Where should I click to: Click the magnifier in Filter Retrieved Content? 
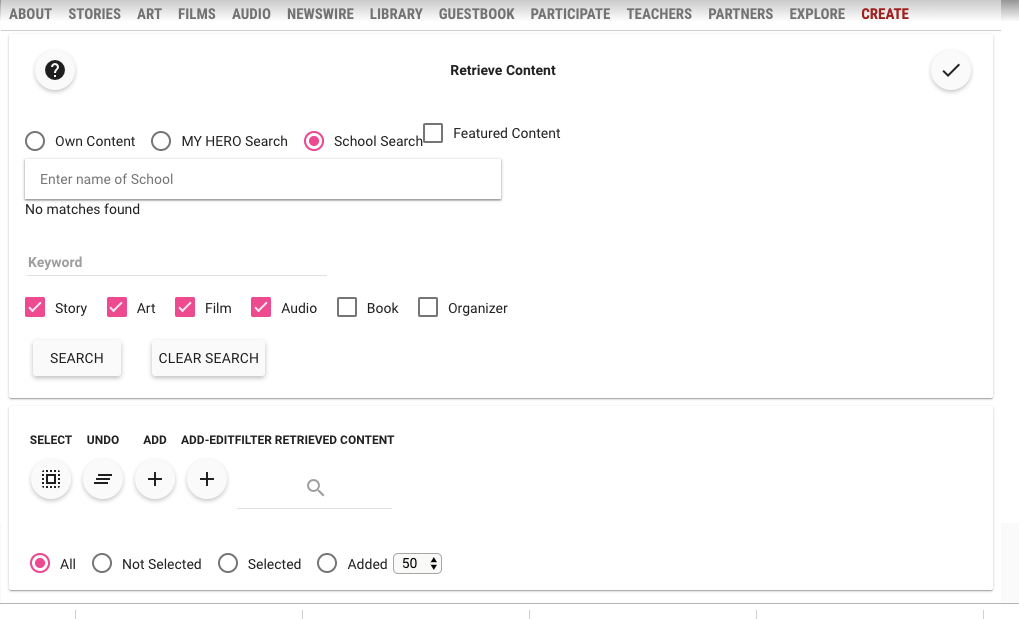[315, 487]
